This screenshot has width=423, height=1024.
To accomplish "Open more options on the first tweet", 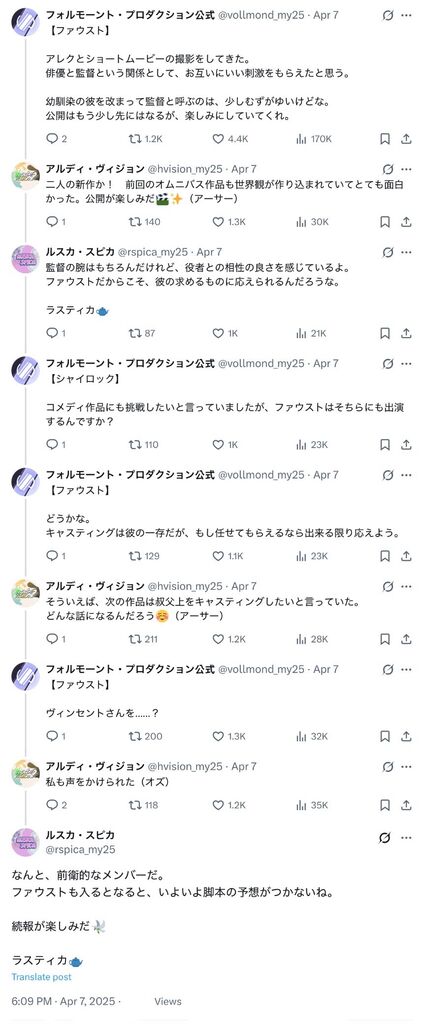I will [406, 15].
